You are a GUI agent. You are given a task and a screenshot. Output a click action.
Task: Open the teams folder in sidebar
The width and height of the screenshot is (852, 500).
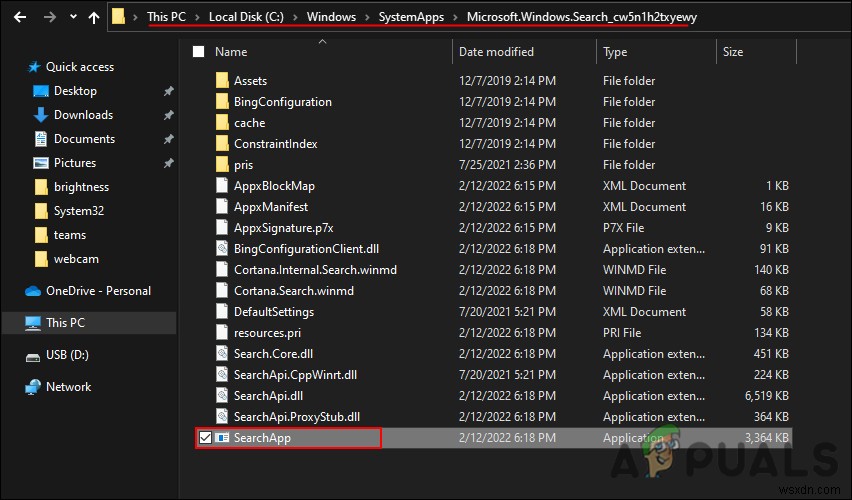pos(70,235)
